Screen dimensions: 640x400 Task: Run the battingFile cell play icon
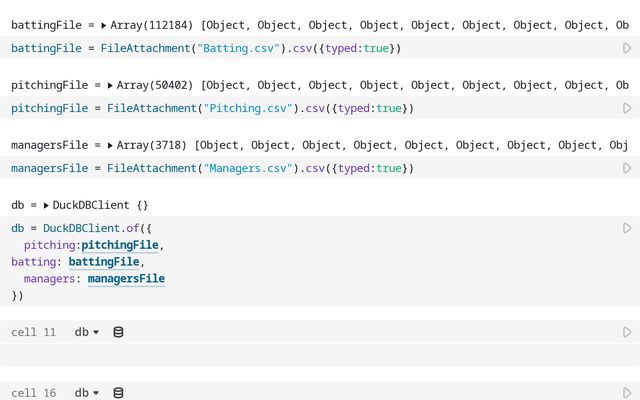627,48
